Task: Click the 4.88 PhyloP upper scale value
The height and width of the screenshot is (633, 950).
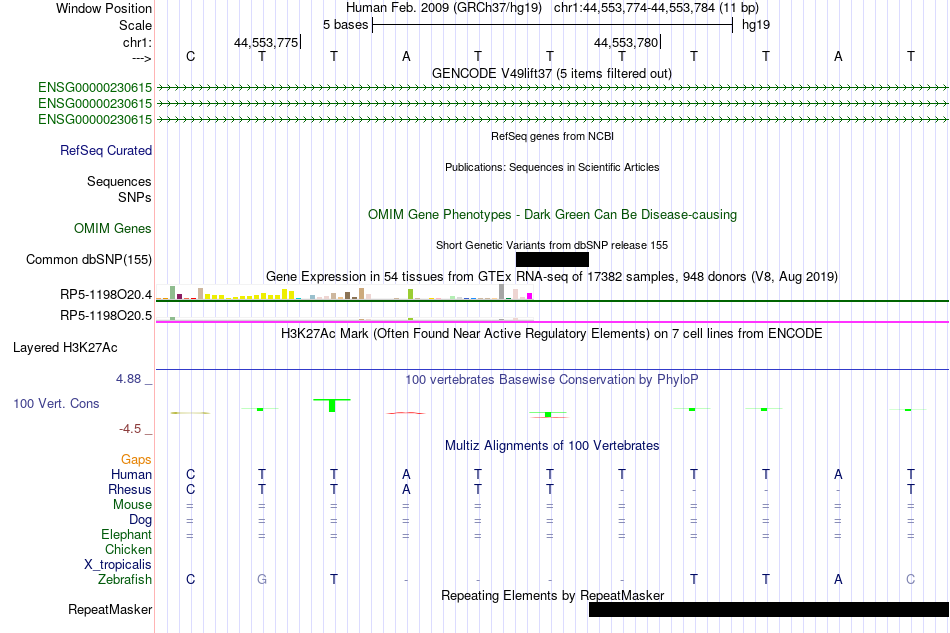Action: tap(128, 379)
